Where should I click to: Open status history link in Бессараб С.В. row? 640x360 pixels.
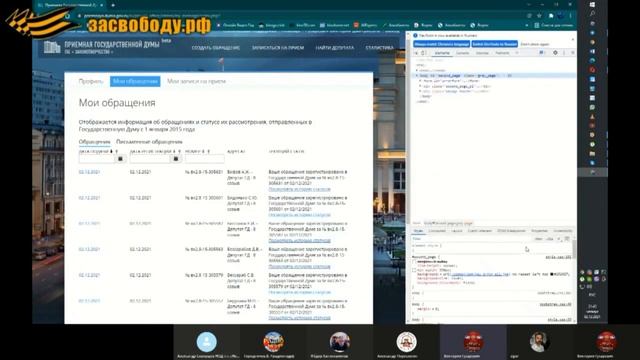pos(300,292)
